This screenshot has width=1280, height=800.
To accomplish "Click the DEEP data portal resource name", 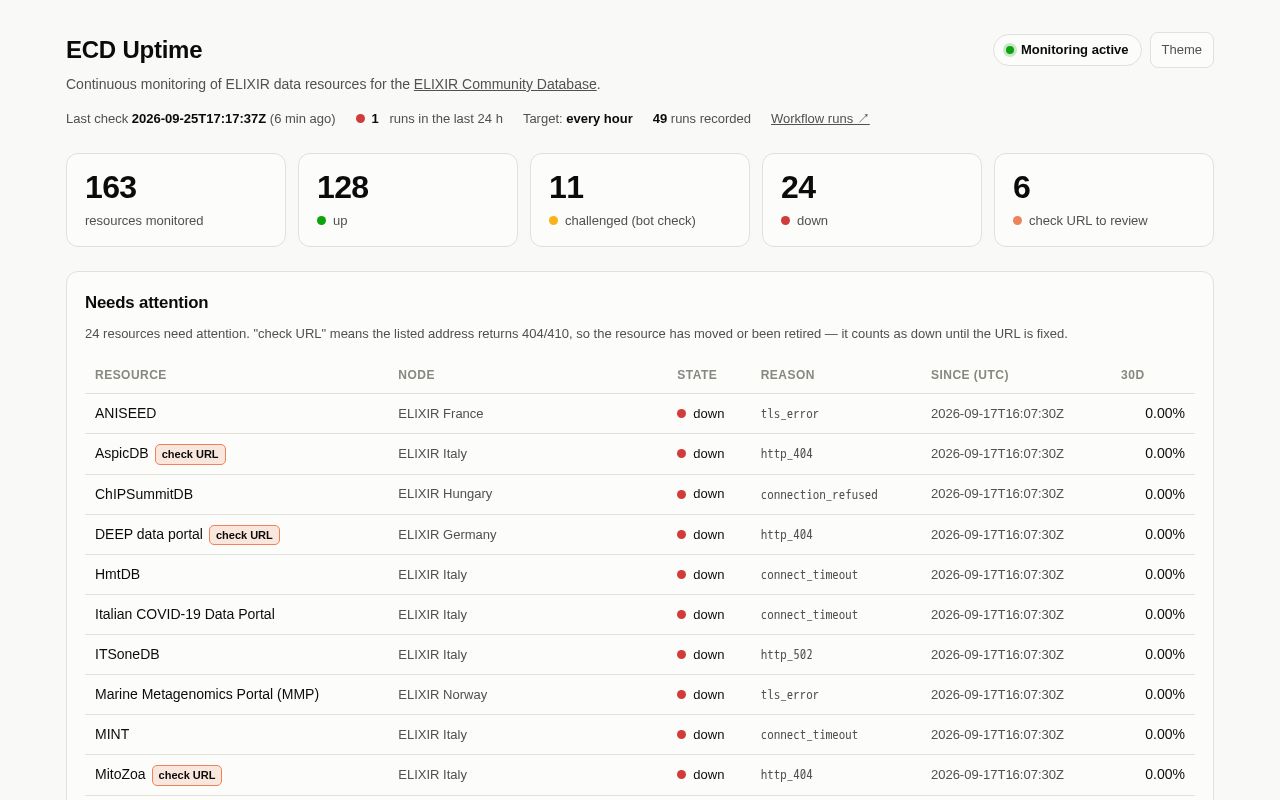I will click(149, 534).
